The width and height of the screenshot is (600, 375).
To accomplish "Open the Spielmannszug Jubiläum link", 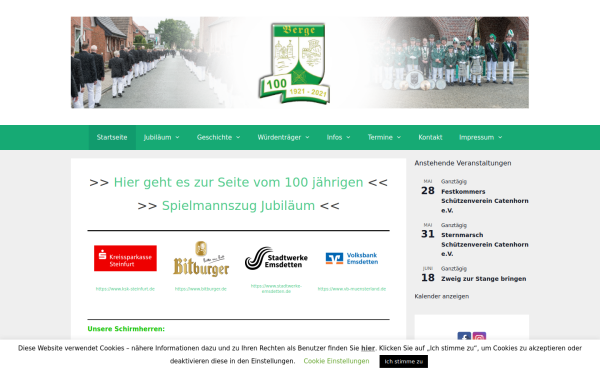I will click(238, 206).
